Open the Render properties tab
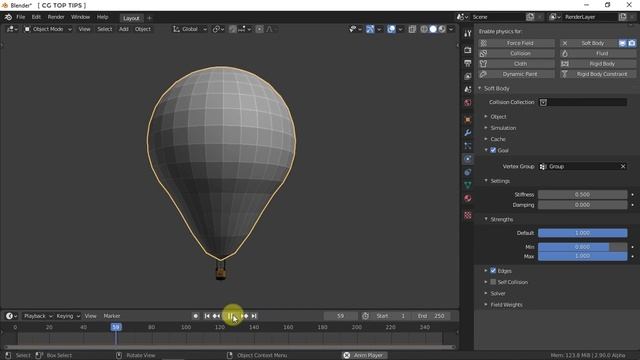640x360 pixels. click(x=468, y=50)
